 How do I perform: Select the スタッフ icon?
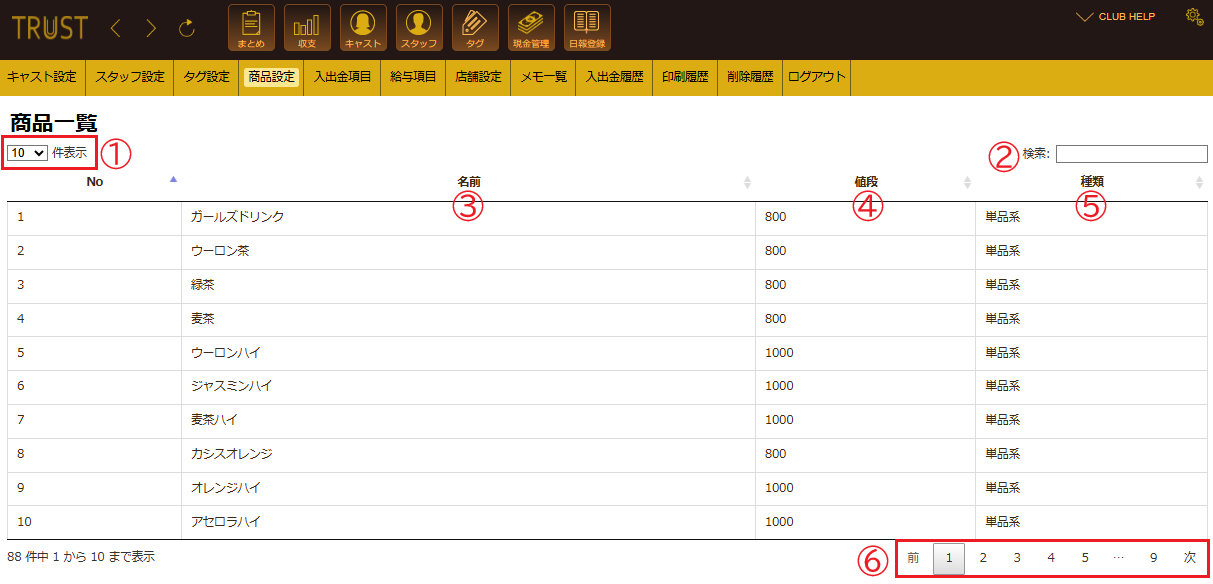click(x=419, y=28)
